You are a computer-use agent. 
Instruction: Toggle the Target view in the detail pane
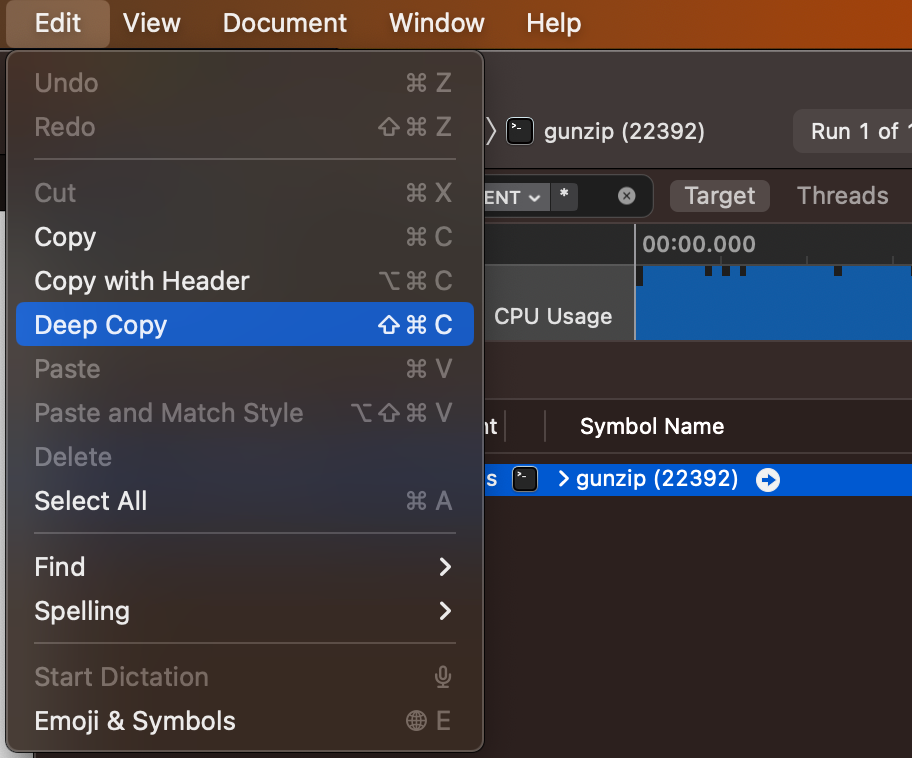719,196
